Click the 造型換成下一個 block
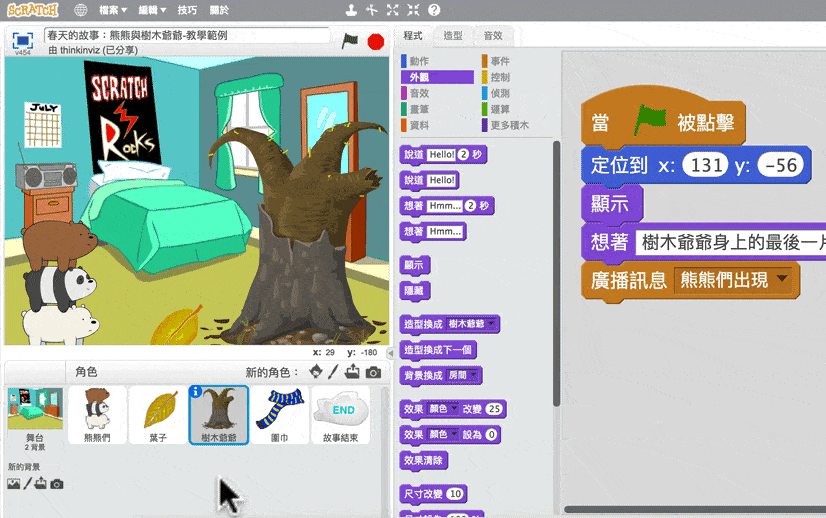The height and width of the screenshot is (518, 826). coord(438,350)
